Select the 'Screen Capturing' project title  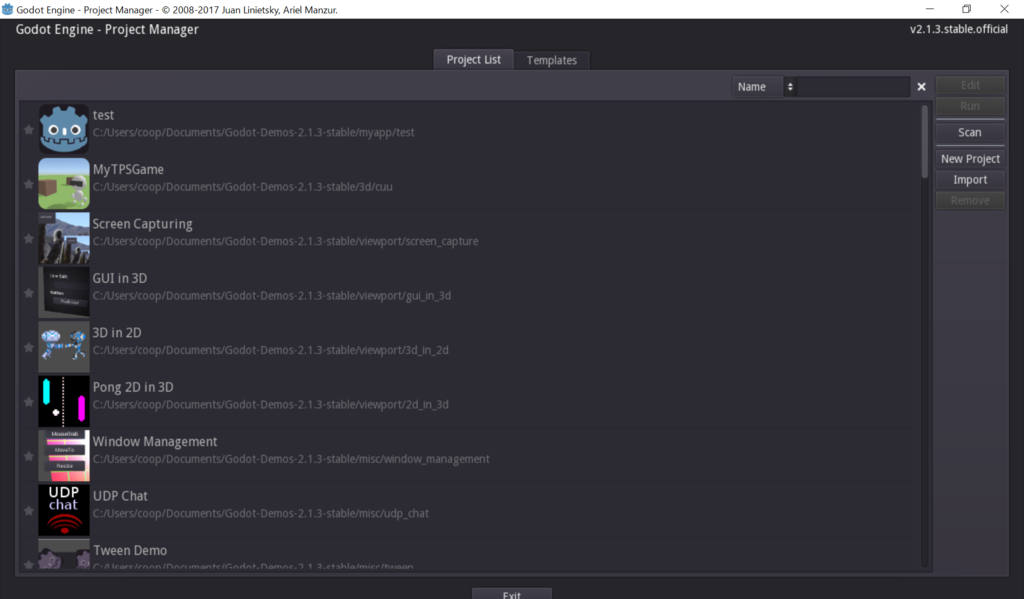(x=142, y=224)
